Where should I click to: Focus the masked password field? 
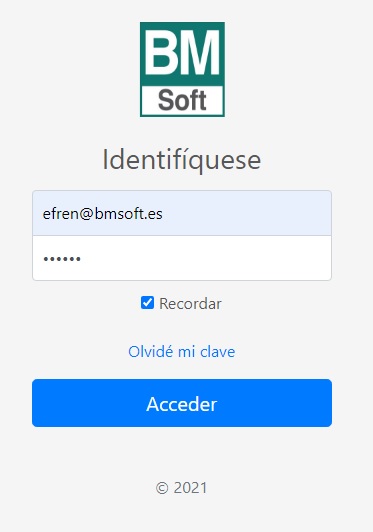(182, 258)
